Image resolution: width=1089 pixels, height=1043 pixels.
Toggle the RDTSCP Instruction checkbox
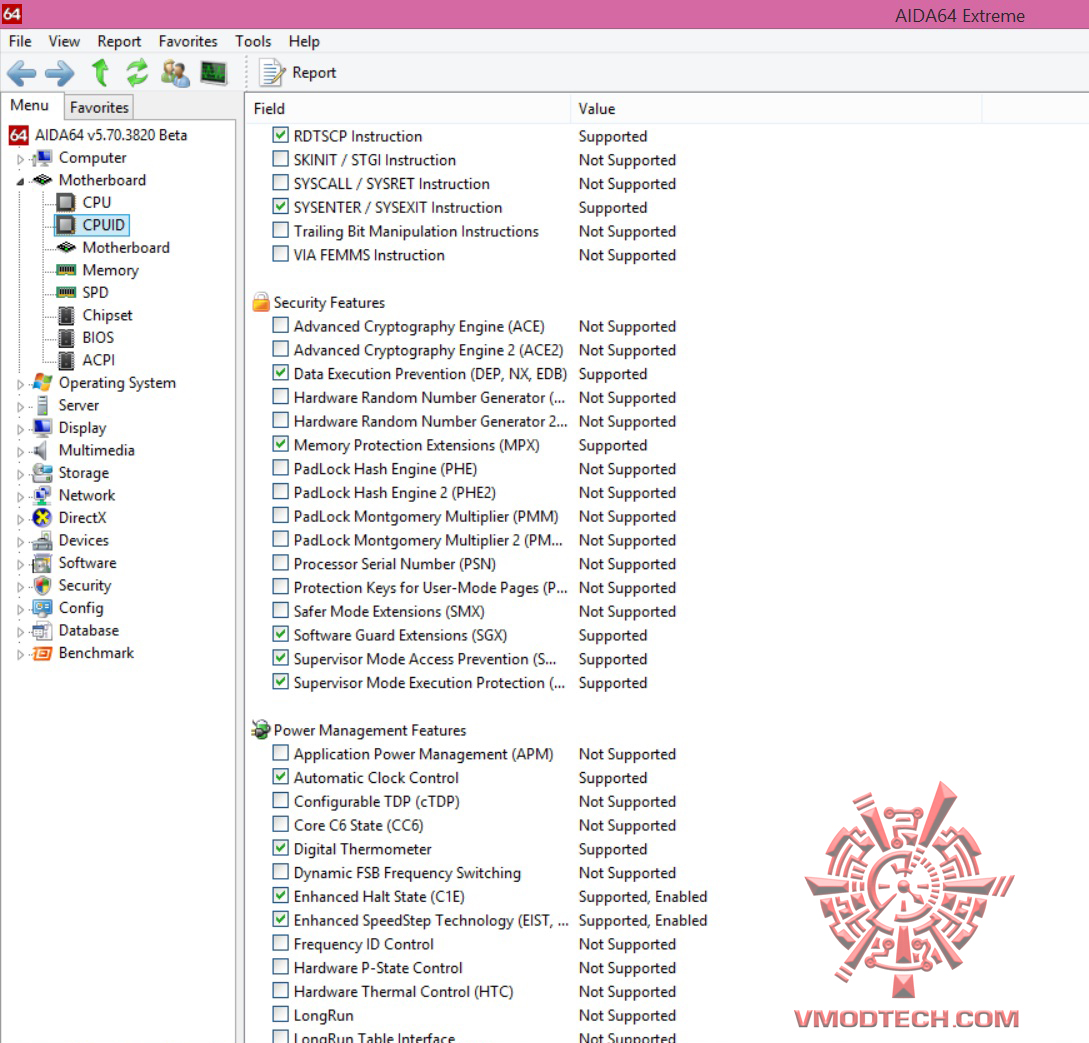(280, 135)
